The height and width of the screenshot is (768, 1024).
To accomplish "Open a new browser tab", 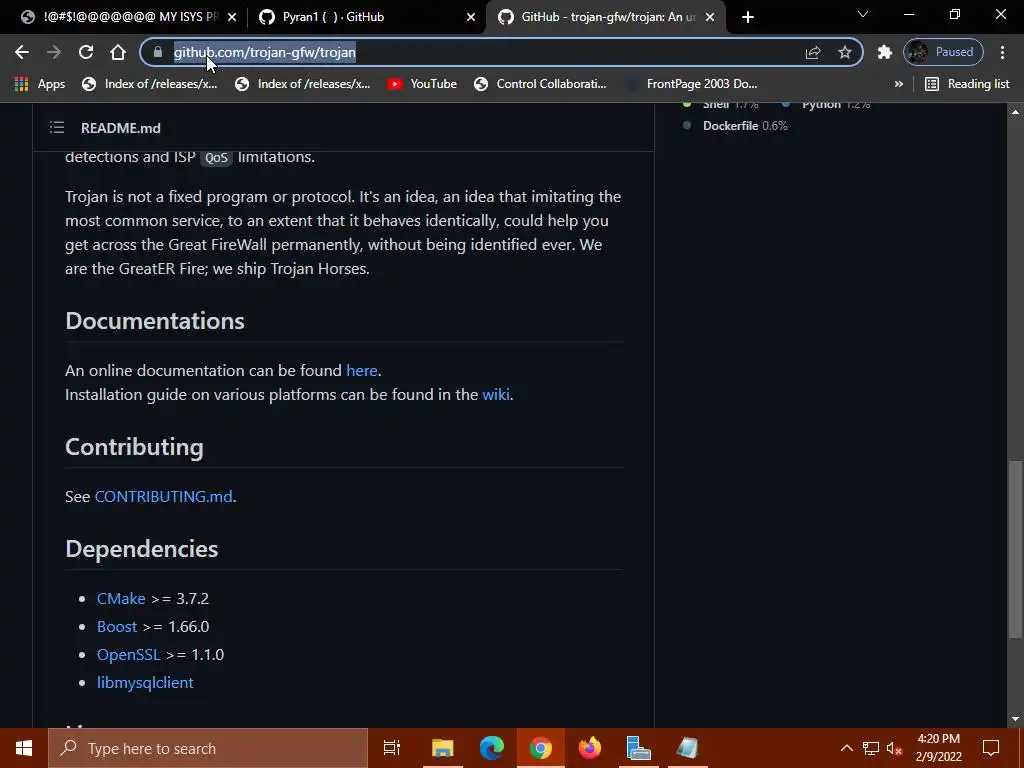I will coord(748,17).
